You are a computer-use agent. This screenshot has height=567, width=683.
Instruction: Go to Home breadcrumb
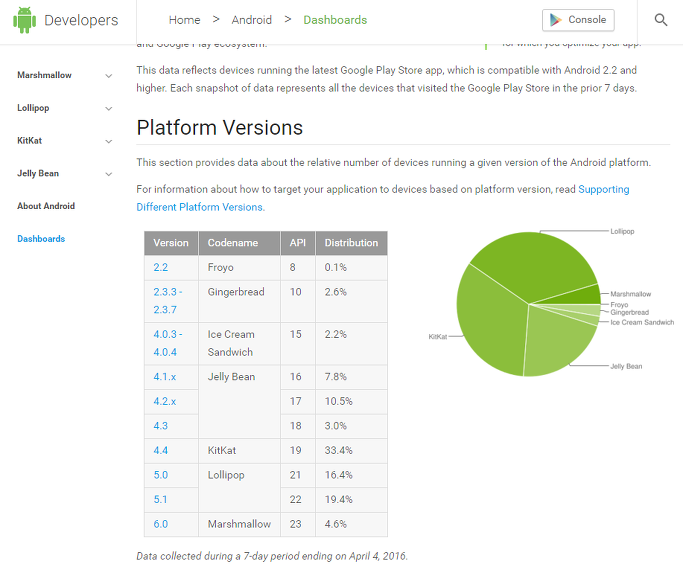coord(185,20)
